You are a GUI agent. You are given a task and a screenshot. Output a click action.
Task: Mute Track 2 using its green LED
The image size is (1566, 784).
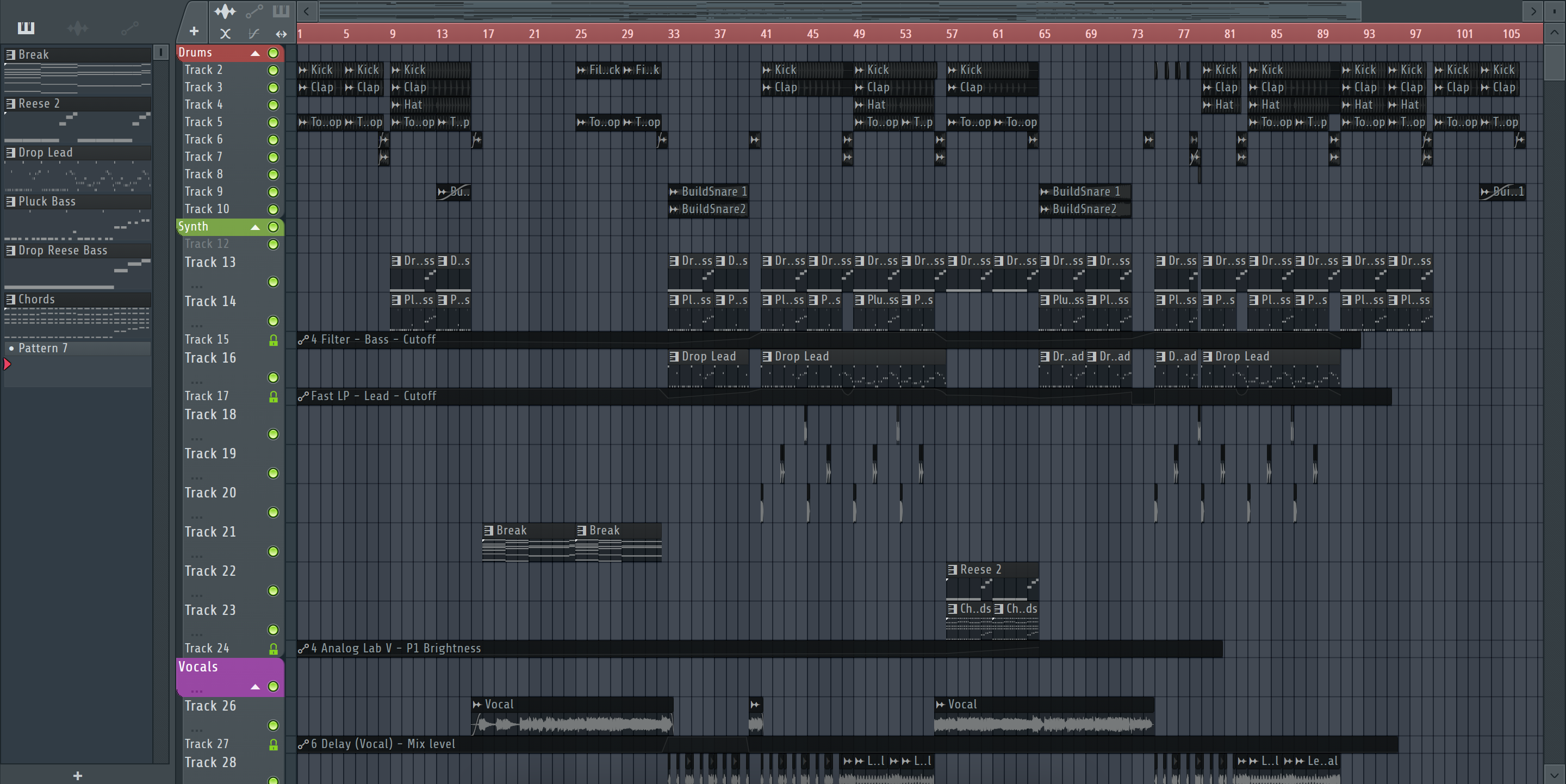click(x=274, y=71)
